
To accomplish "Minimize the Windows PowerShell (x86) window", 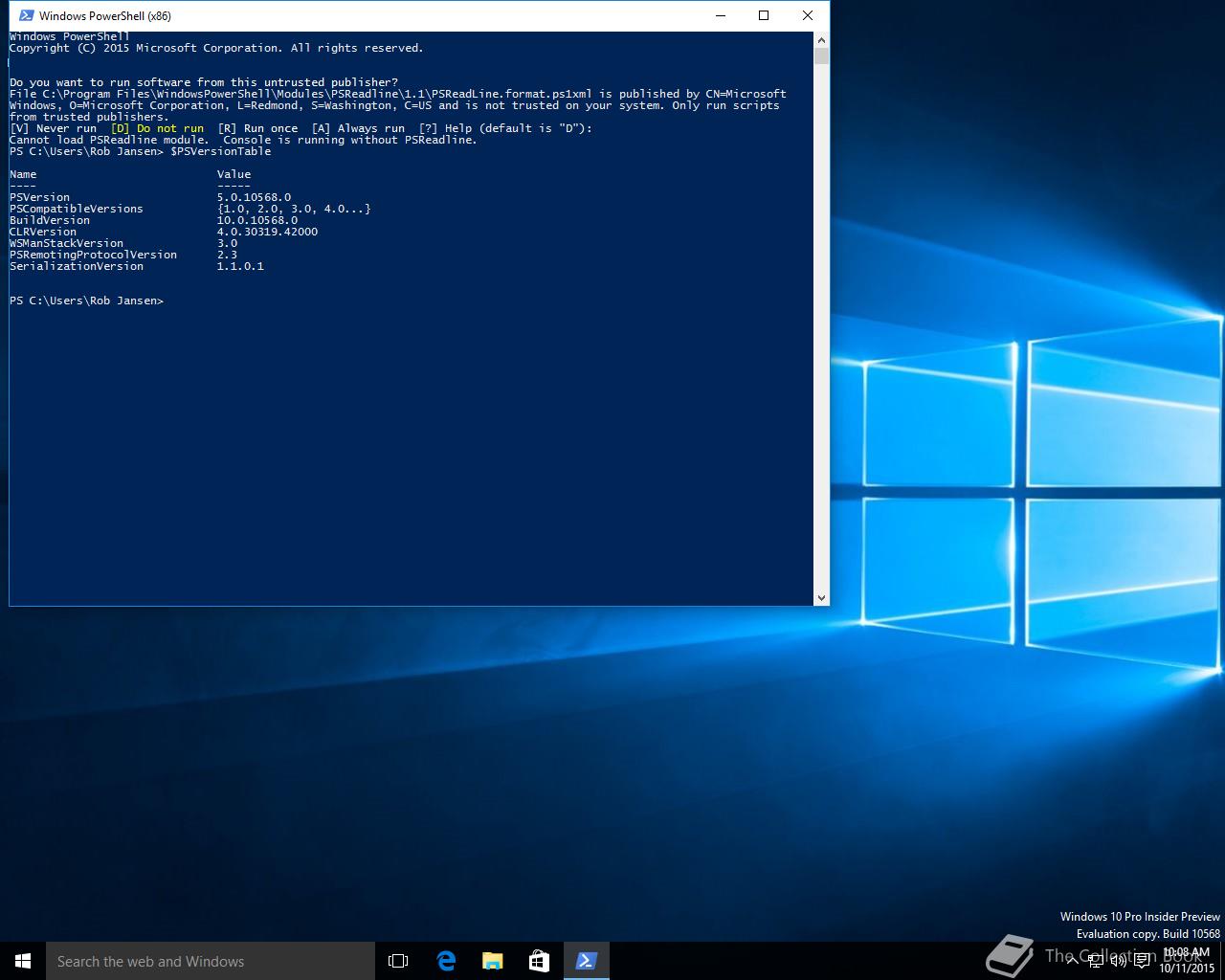I will pos(720,15).
